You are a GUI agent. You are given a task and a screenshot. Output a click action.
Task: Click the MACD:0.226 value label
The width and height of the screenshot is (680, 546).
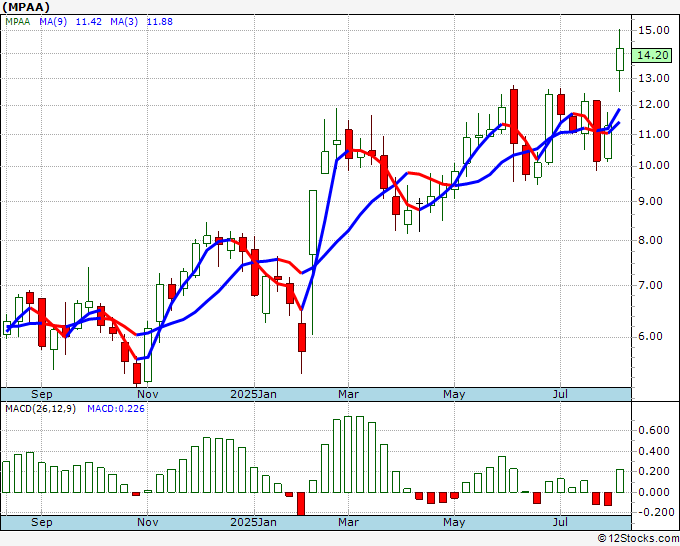click(116, 409)
